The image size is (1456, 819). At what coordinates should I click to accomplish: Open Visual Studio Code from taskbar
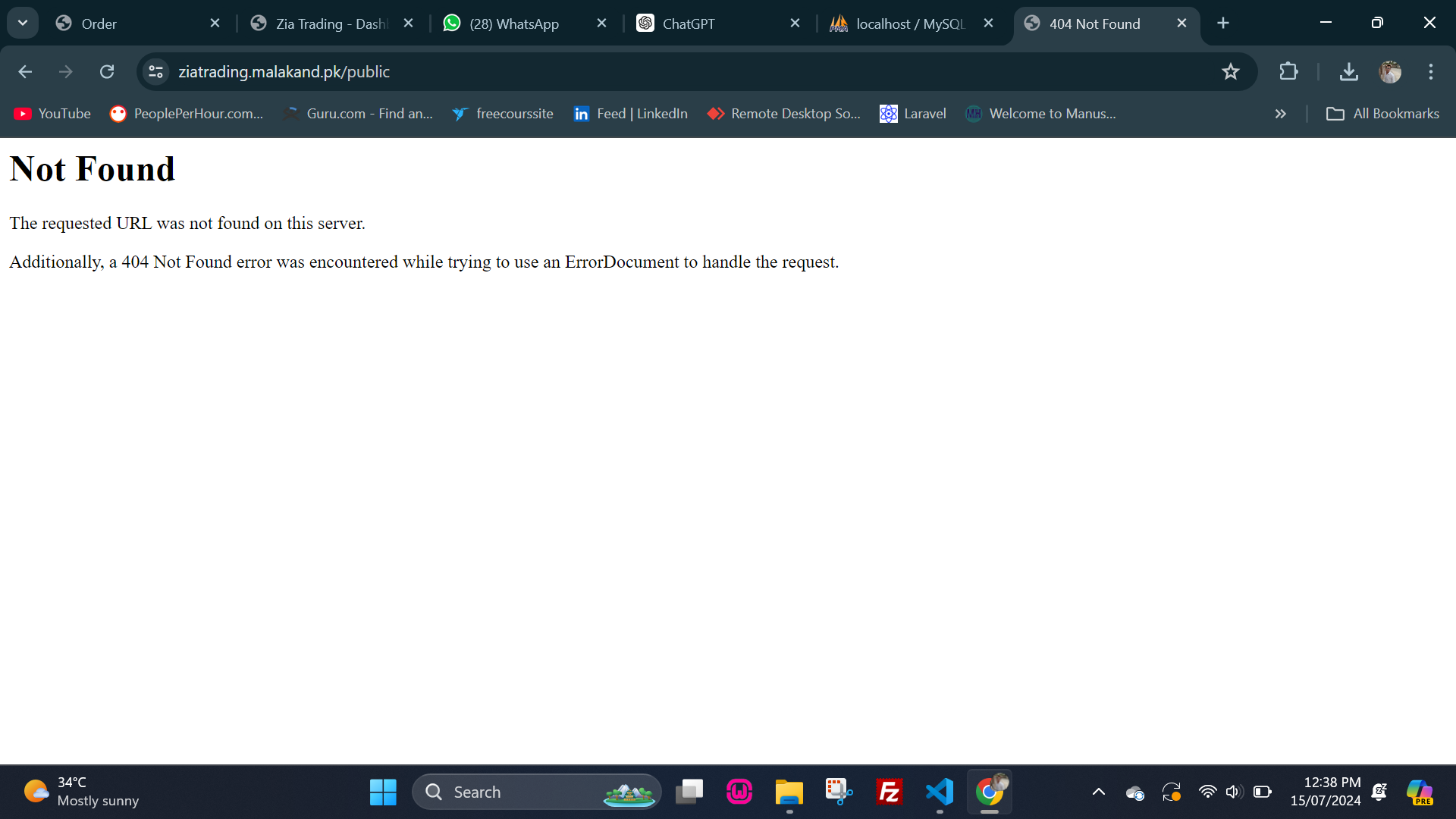tap(940, 792)
